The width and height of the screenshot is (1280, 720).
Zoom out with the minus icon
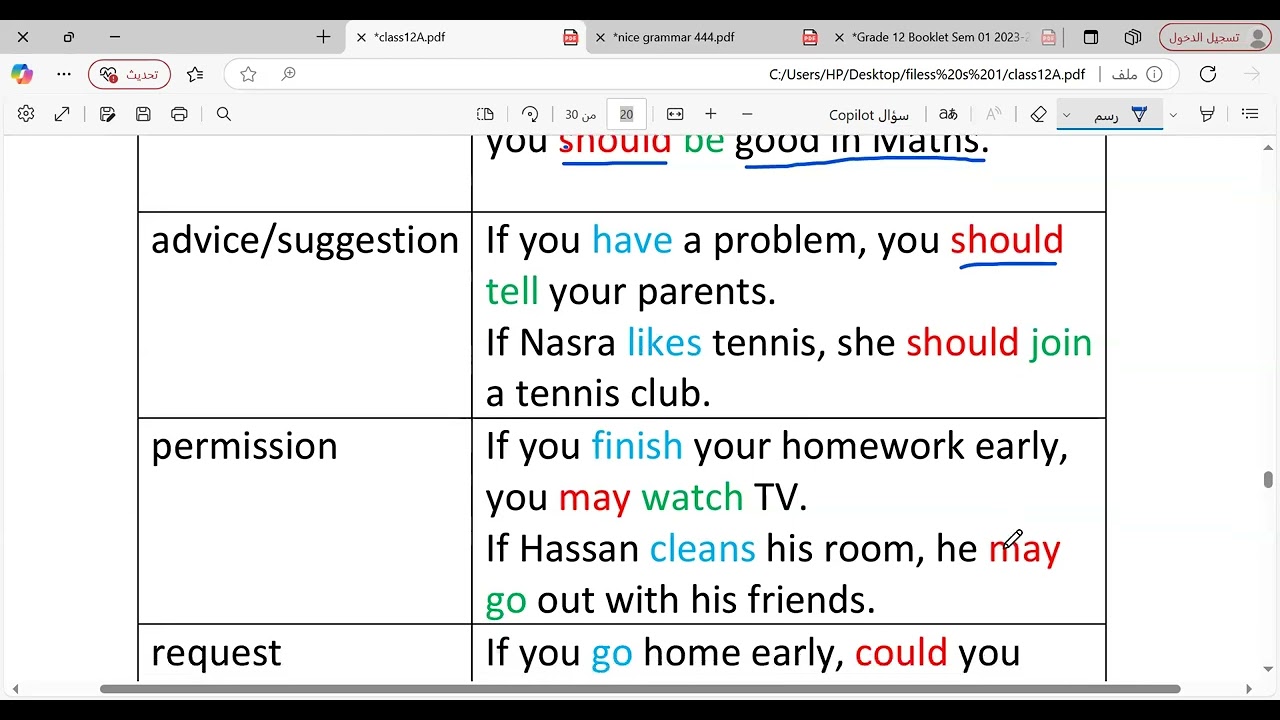click(747, 114)
